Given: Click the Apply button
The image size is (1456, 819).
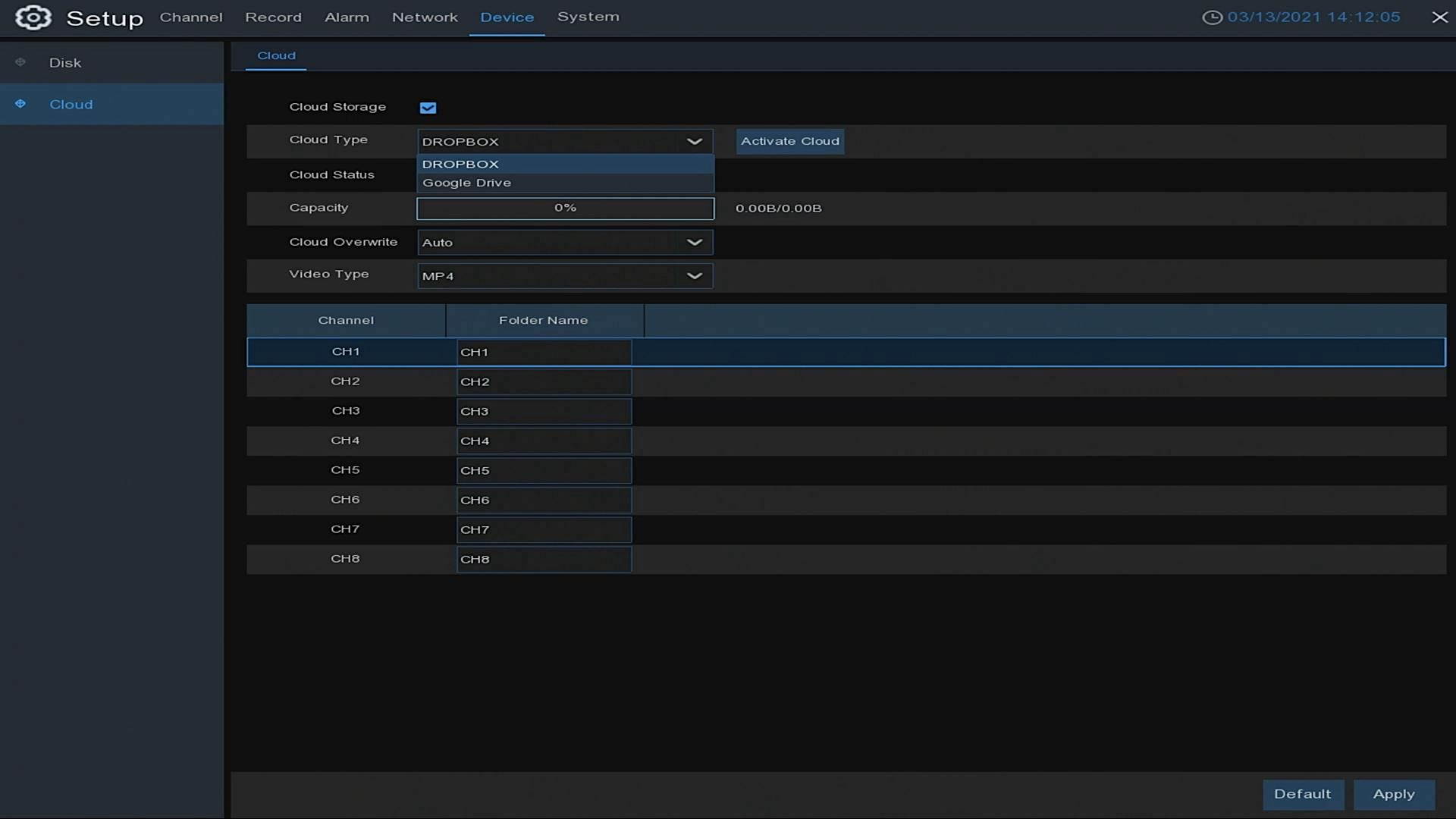Looking at the screenshot, I should click(x=1393, y=794).
